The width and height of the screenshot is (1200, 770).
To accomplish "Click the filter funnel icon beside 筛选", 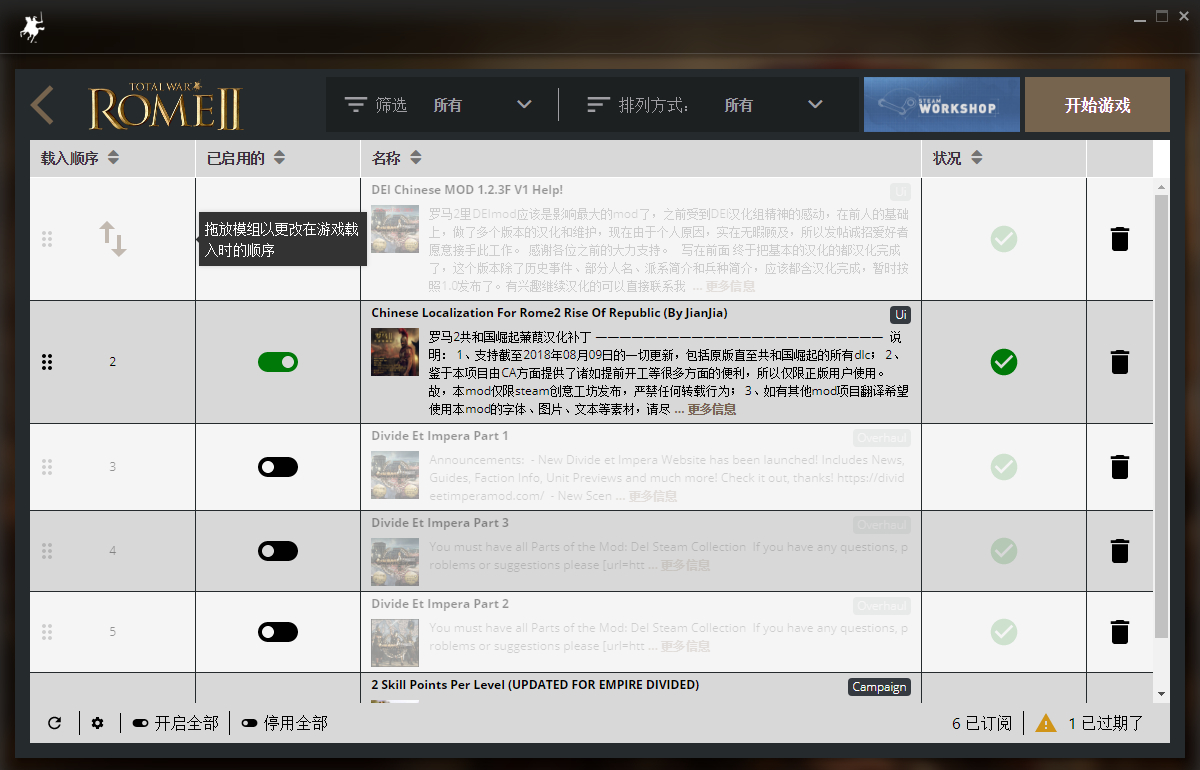I will click(x=356, y=105).
